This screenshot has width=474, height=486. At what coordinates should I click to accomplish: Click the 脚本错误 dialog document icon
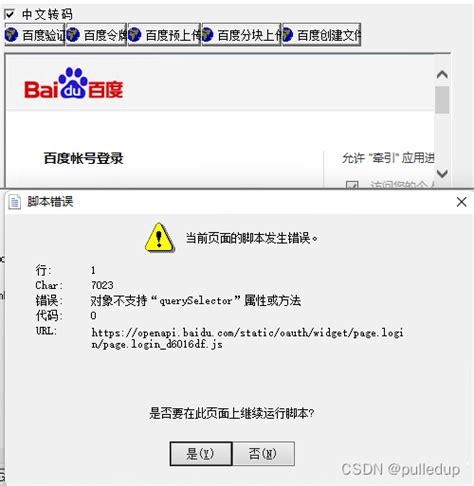click(15, 202)
